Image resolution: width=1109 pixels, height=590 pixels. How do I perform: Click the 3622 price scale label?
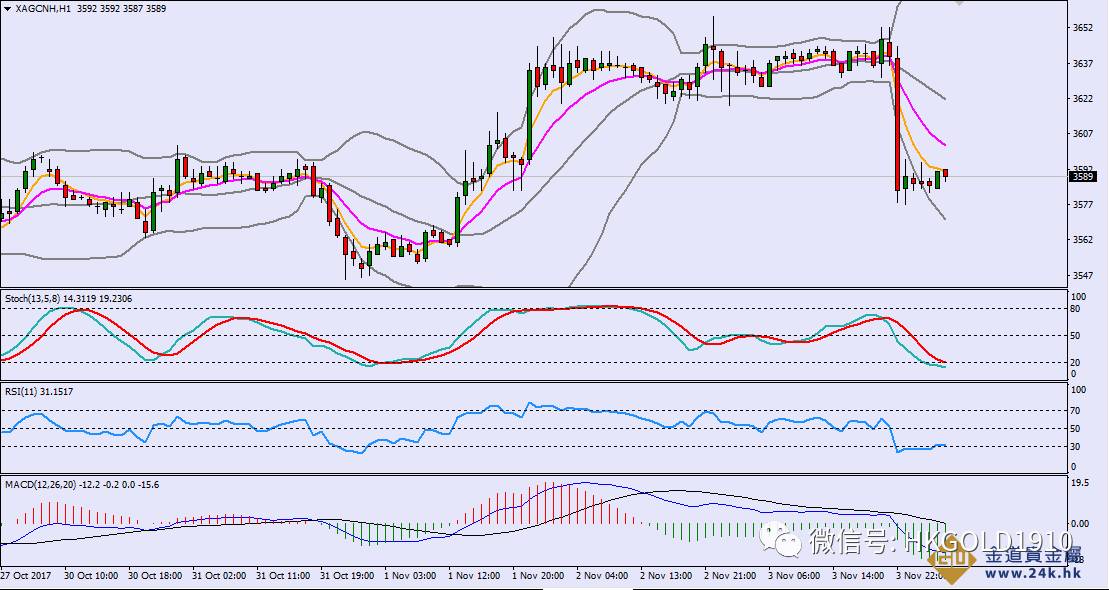pyautogui.click(x=1081, y=99)
